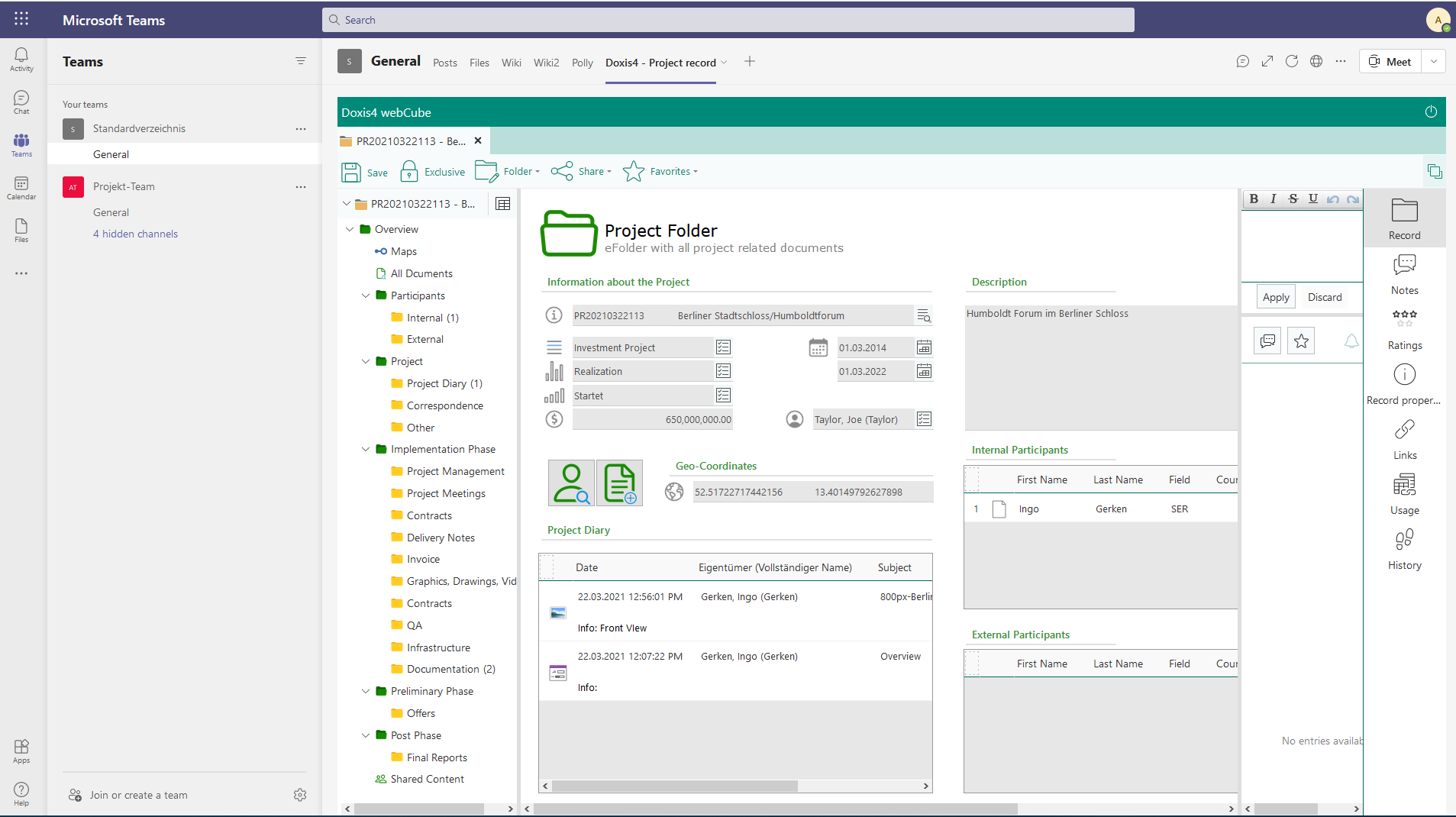Viewport: 1456px width, 817px height.
Task: Collapse the Preliminary Phase tree node
Action: coord(366,691)
